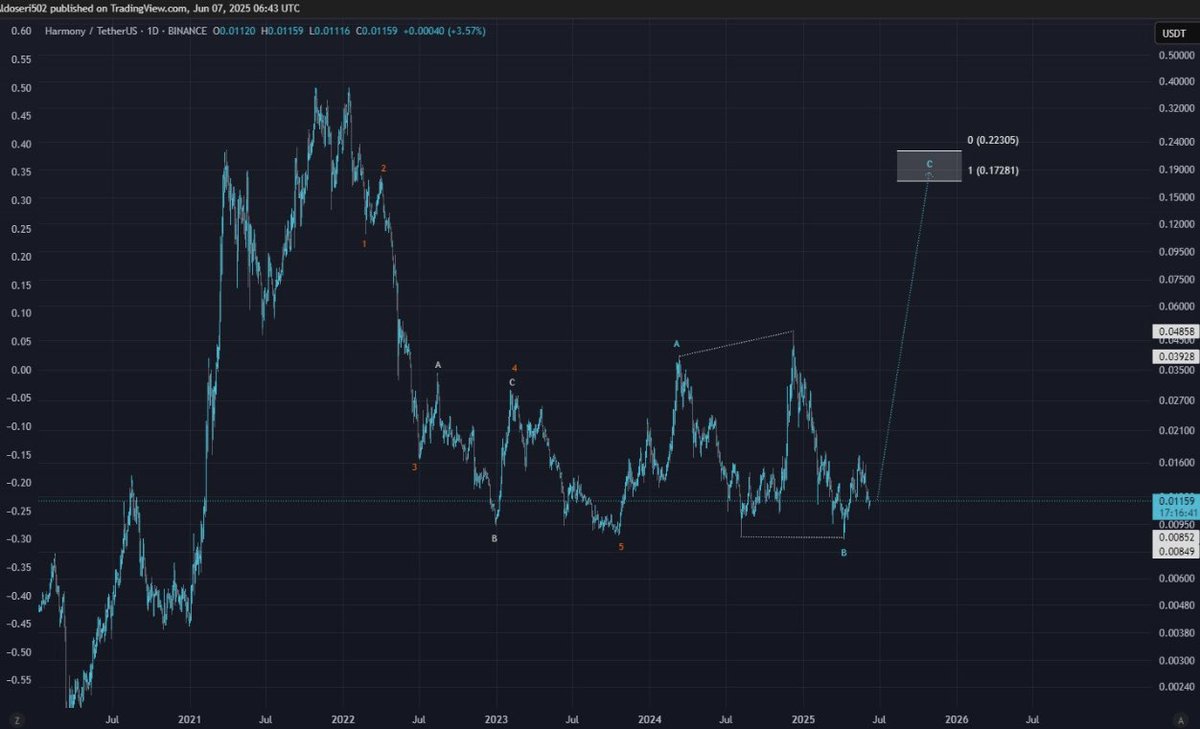Click the 0.07500 right price scale label
Image resolution: width=1200 pixels, height=729 pixels.
[1176, 280]
